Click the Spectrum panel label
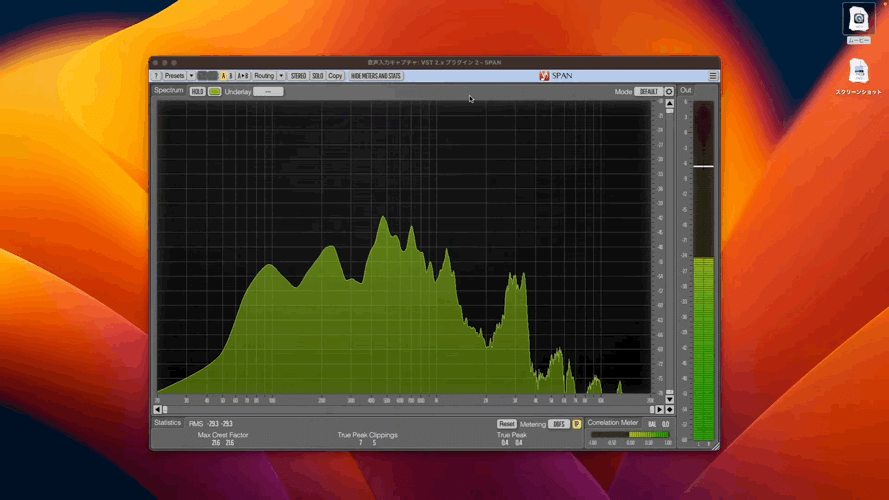Viewport: 889px width, 500px height. 169,91
